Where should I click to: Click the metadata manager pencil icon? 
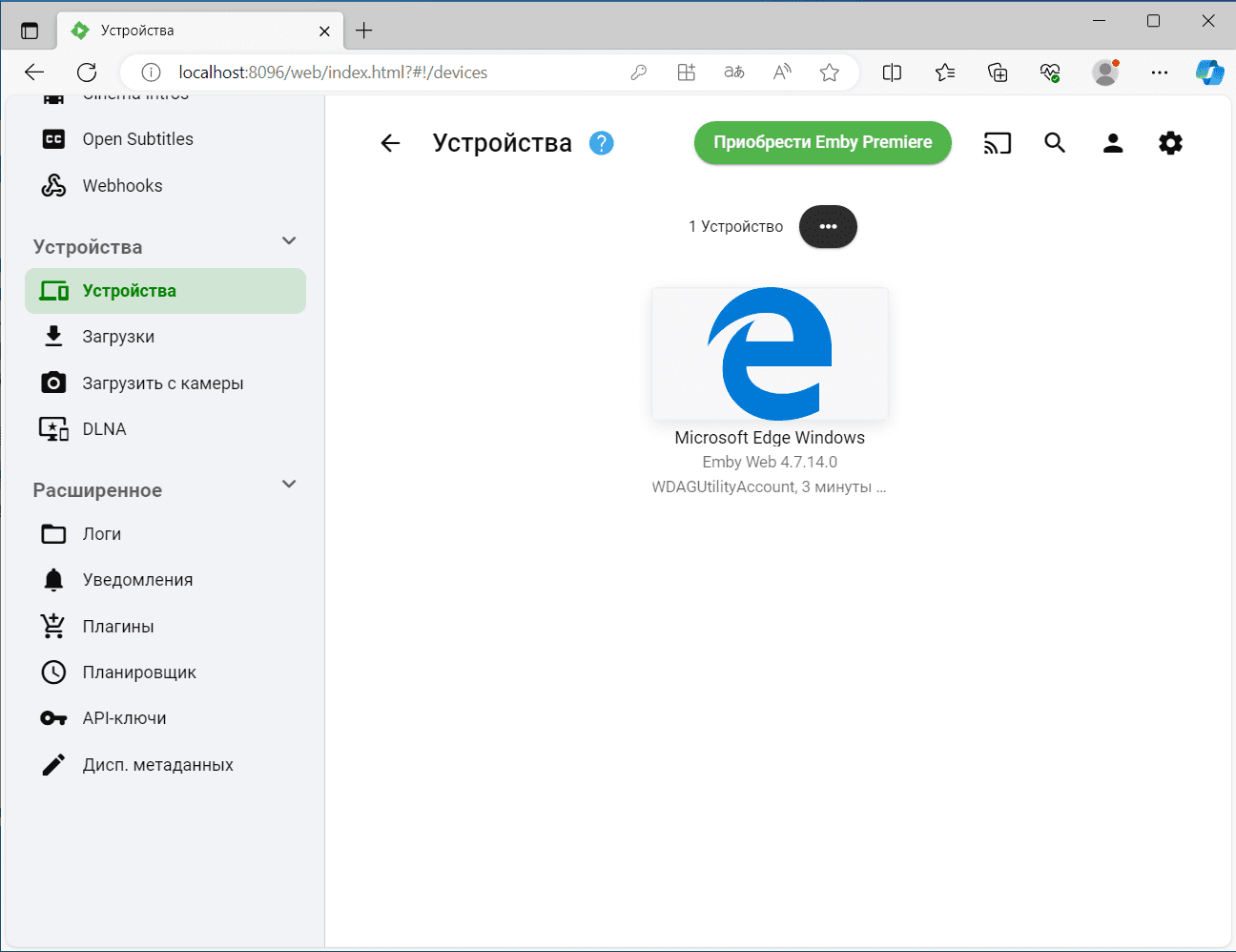click(53, 765)
